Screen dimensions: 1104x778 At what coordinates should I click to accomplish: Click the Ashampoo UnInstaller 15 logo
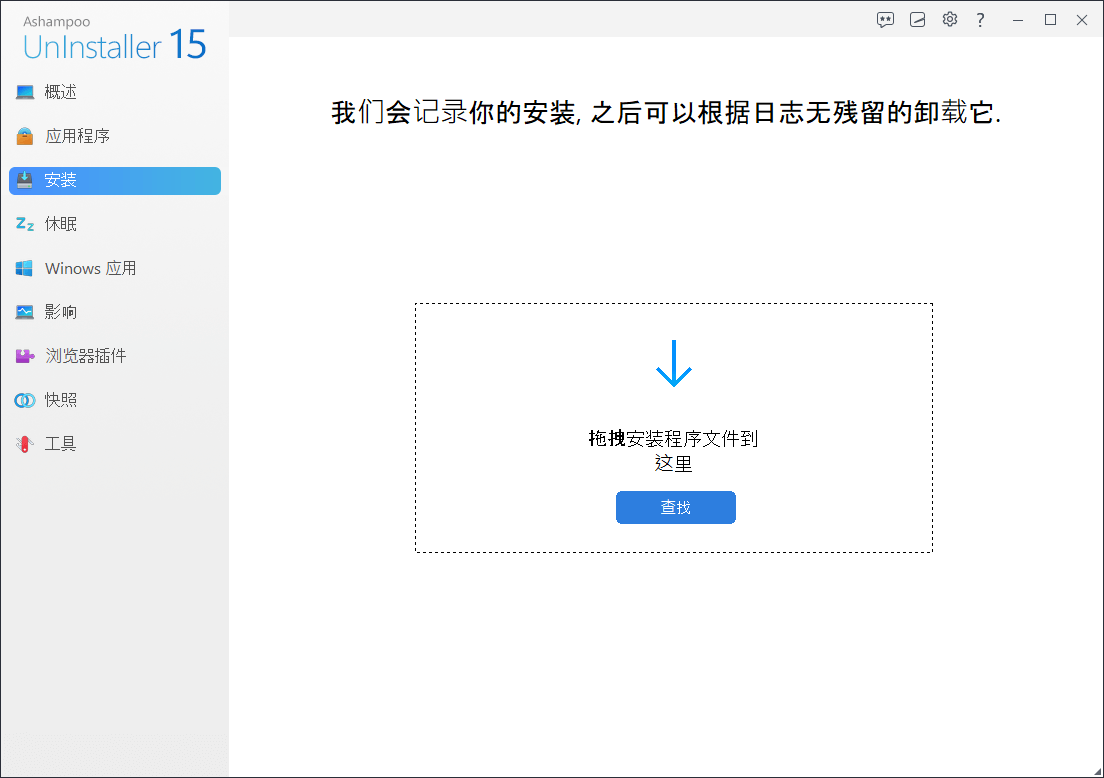pos(114,39)
